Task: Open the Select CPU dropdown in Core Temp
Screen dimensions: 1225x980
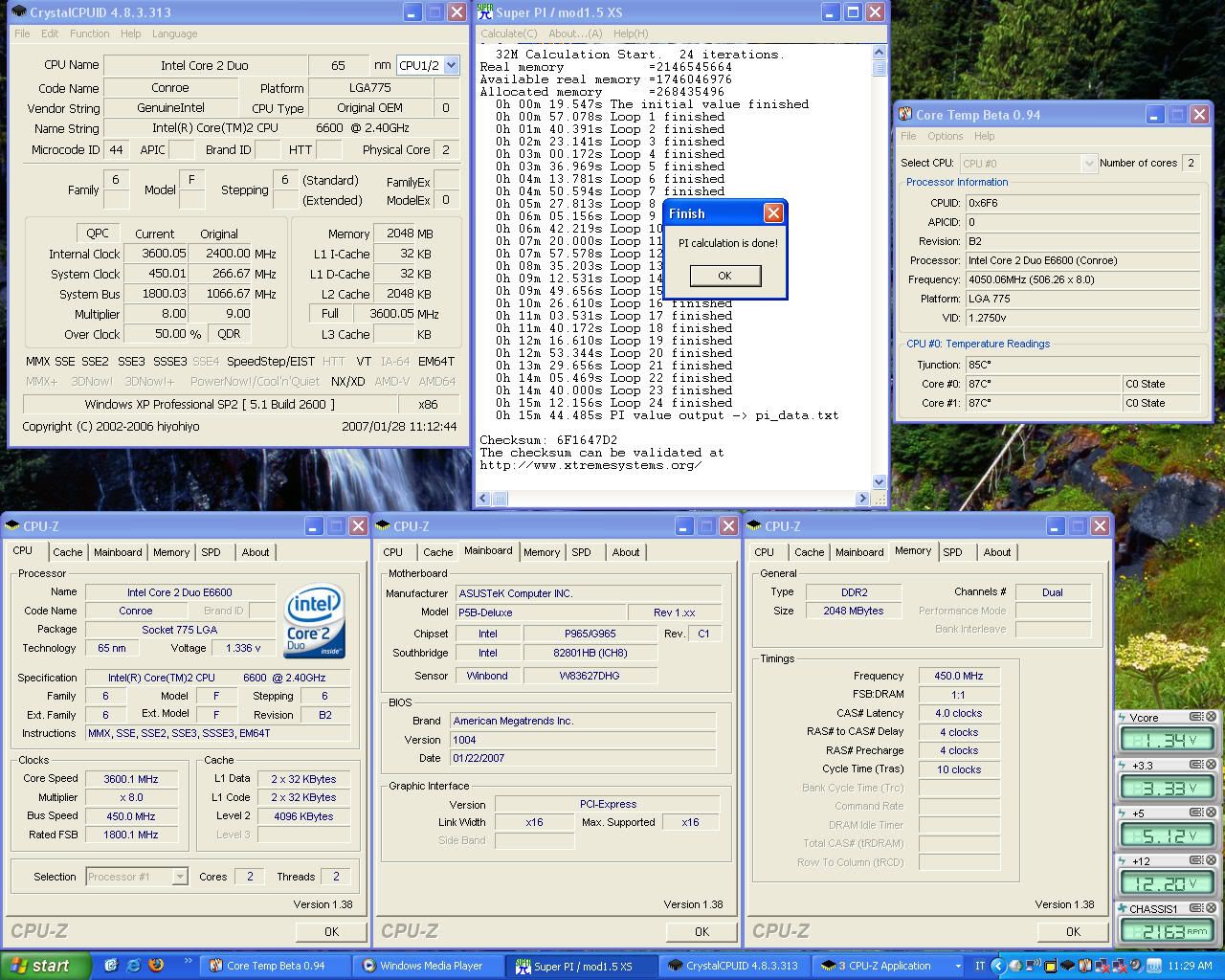Action: [x=1088, y=164]
